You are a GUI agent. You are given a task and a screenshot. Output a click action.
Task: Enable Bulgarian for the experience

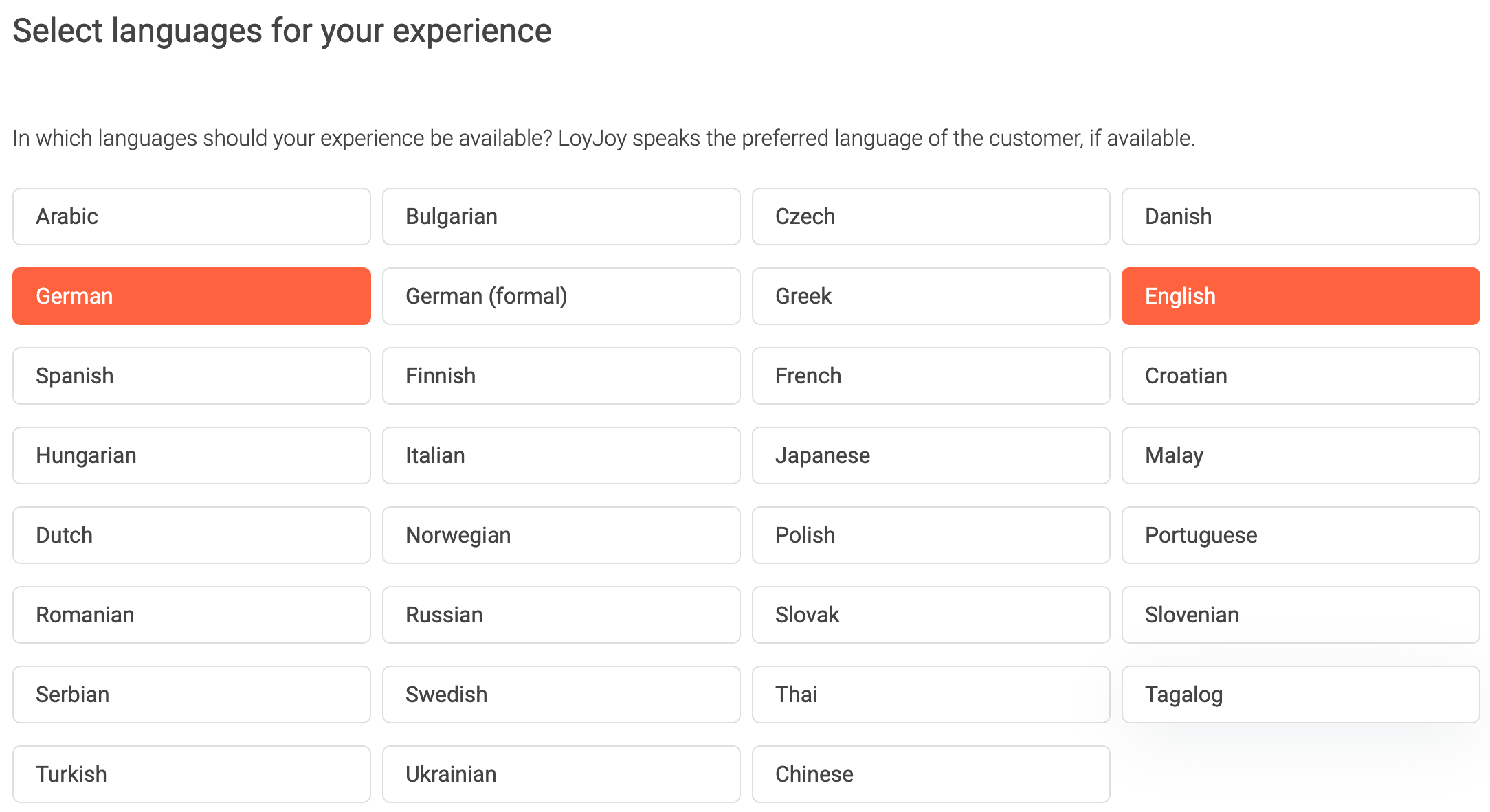pyautogui.click(x=561, y=216)
